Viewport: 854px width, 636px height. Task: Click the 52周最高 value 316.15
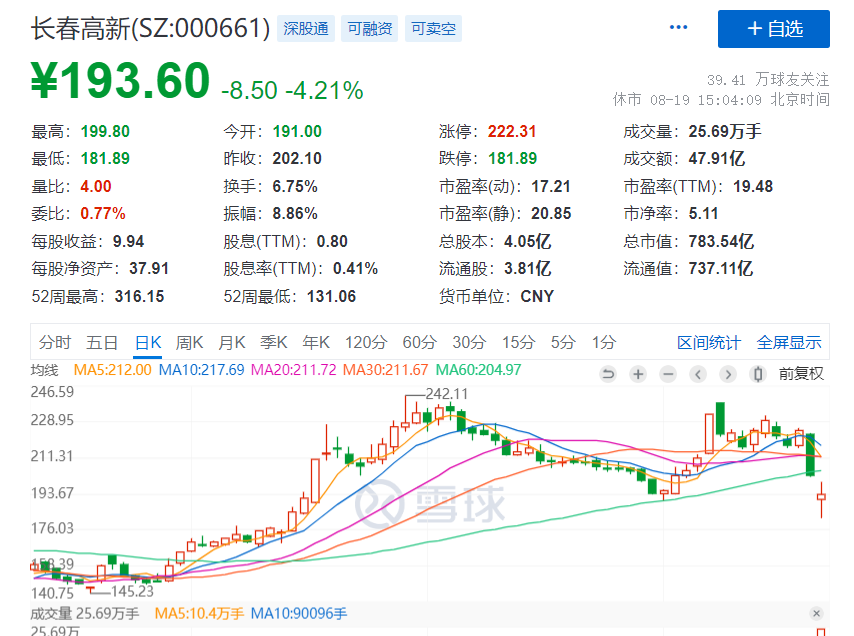[x=139, y=297]
